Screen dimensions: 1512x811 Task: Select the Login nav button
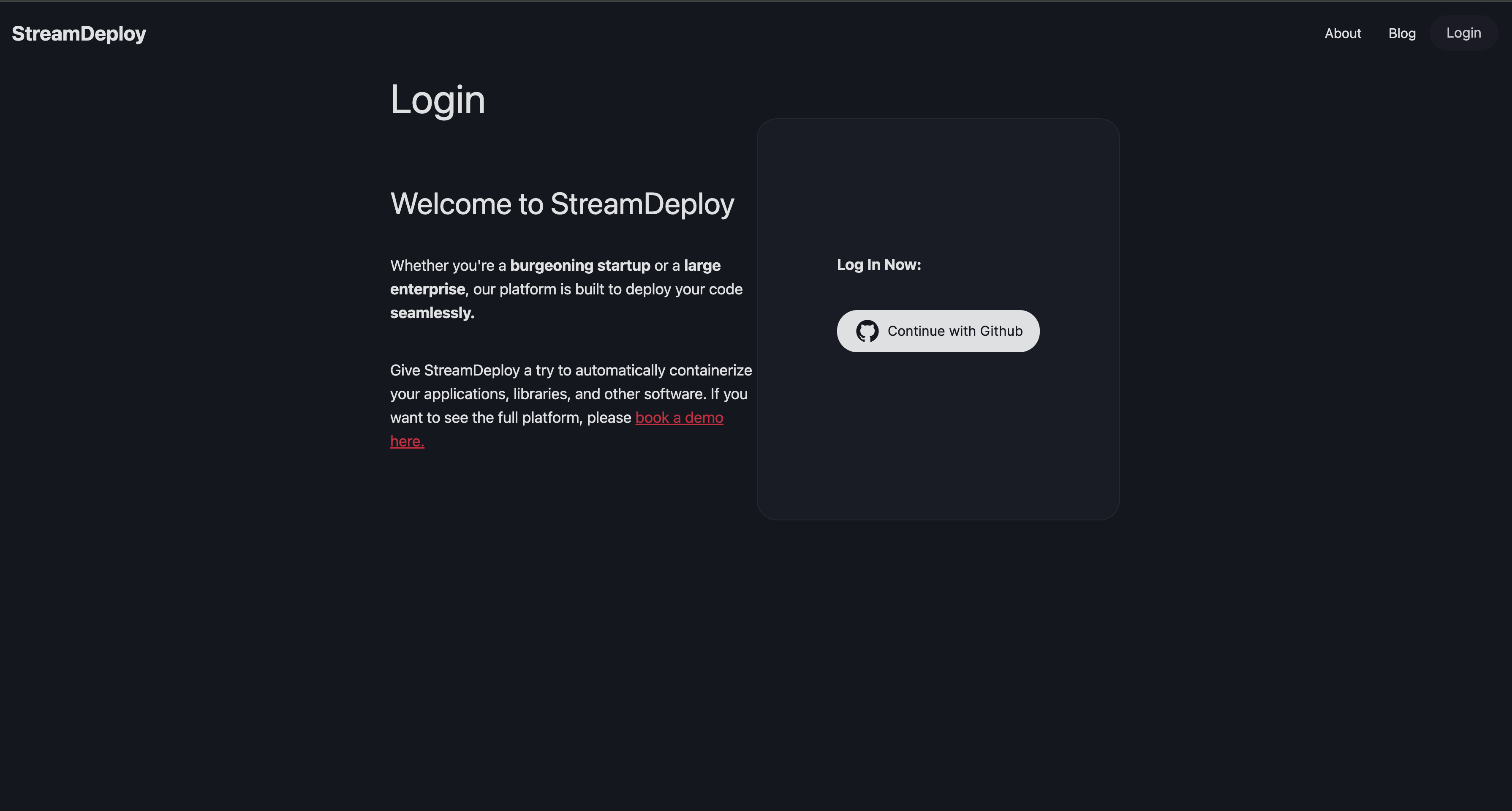[1463, 33]
